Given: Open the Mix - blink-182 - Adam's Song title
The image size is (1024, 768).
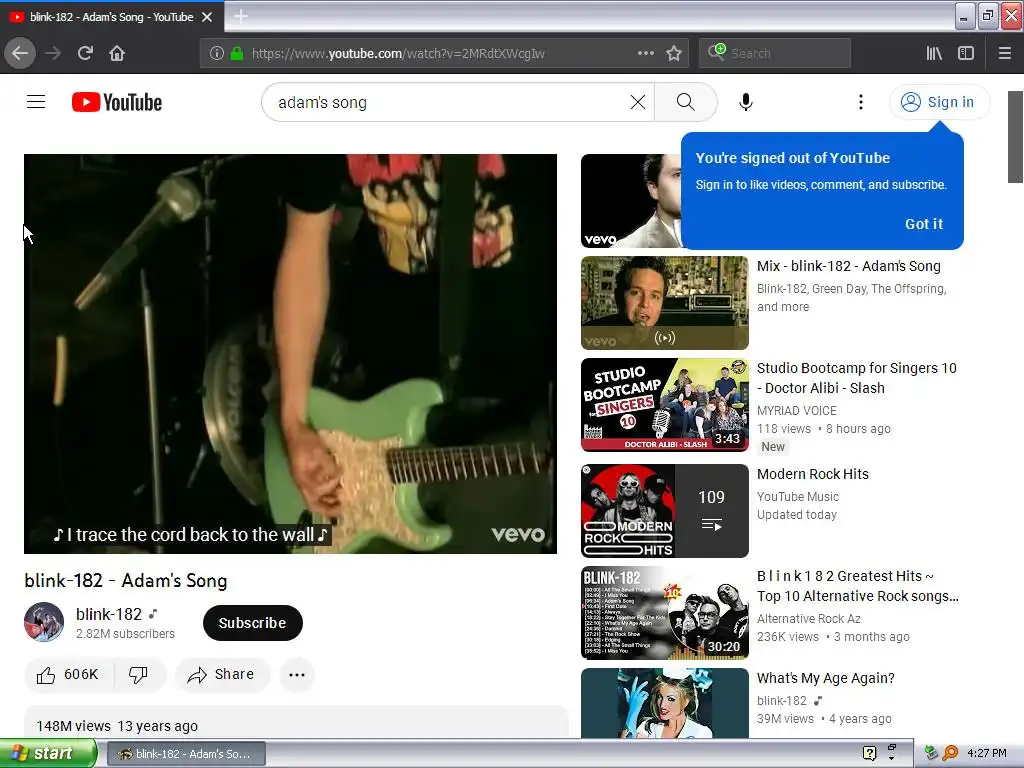Looking at the screenshot, I should (x=848, y=266).
